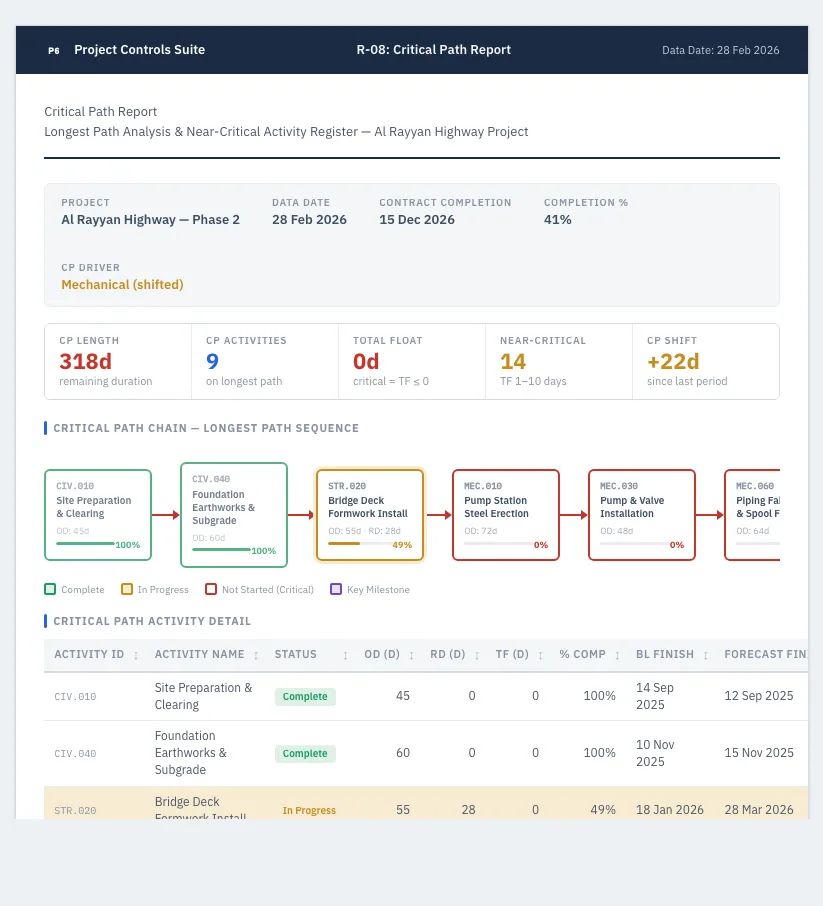Sort by RD (D) column arrow icon
Image resolution: width=823 pixels, height=906 pixels.
point(477,655)
